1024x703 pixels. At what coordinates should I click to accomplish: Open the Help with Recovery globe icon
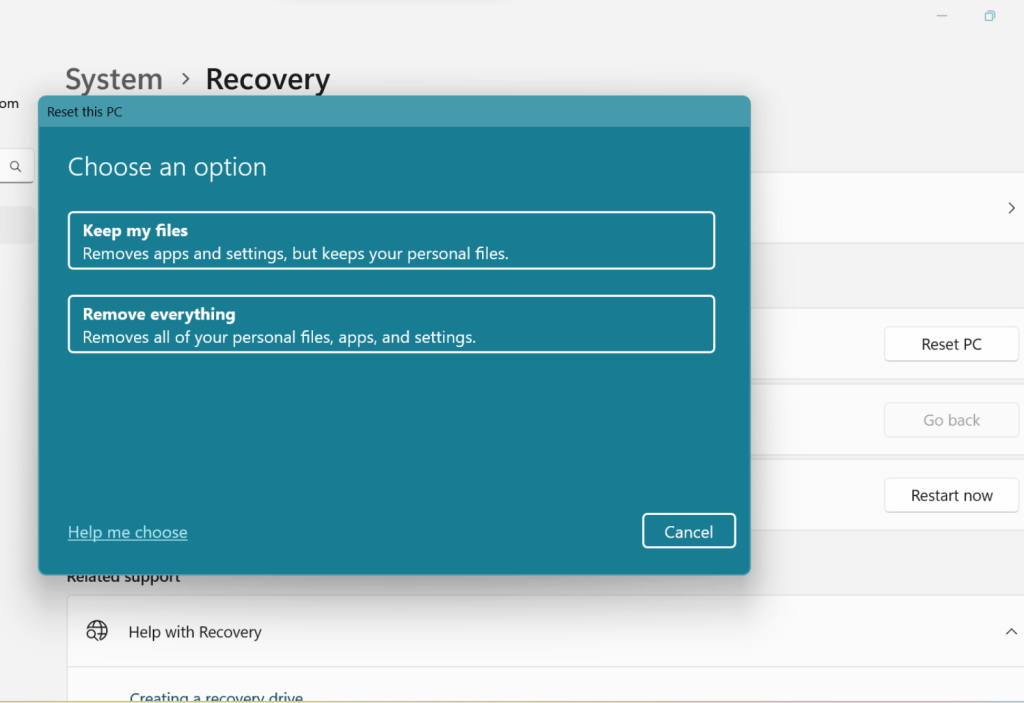[97, 631]
